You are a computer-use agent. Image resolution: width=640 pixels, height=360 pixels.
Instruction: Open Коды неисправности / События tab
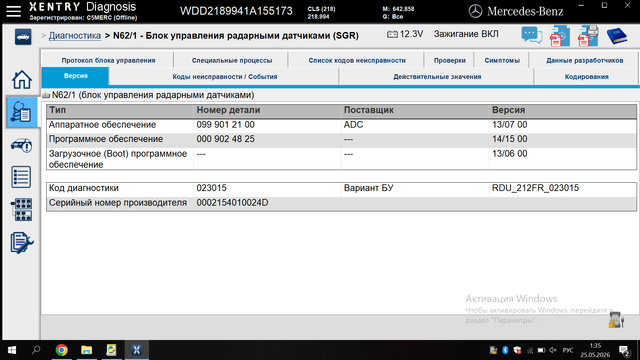coord(224,77)
